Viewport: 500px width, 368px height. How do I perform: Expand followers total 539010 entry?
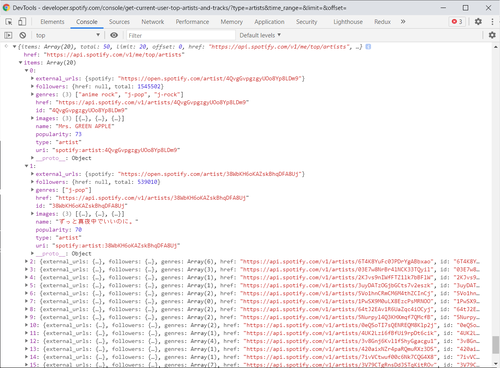(x=32, y=182)
